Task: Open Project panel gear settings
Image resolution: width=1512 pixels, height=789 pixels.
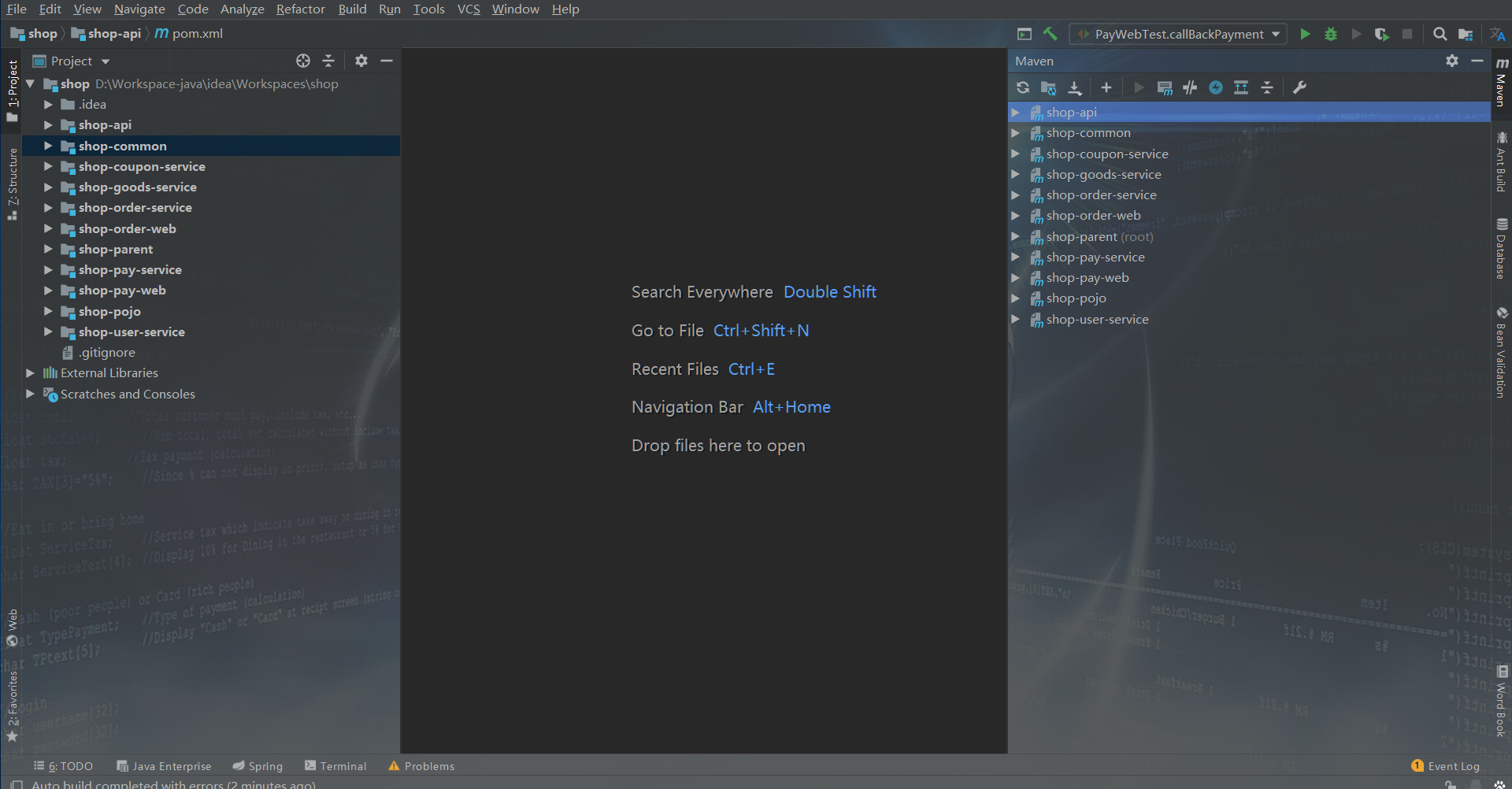Action: pyautogui.click(x=361, y=61)
